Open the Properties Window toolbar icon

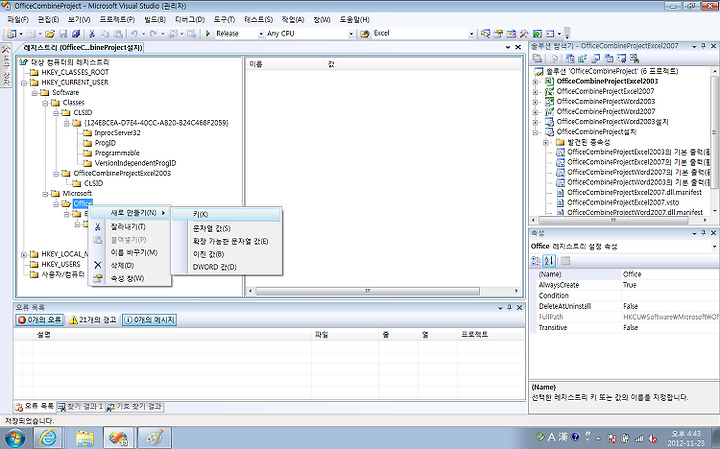point(498,34)
